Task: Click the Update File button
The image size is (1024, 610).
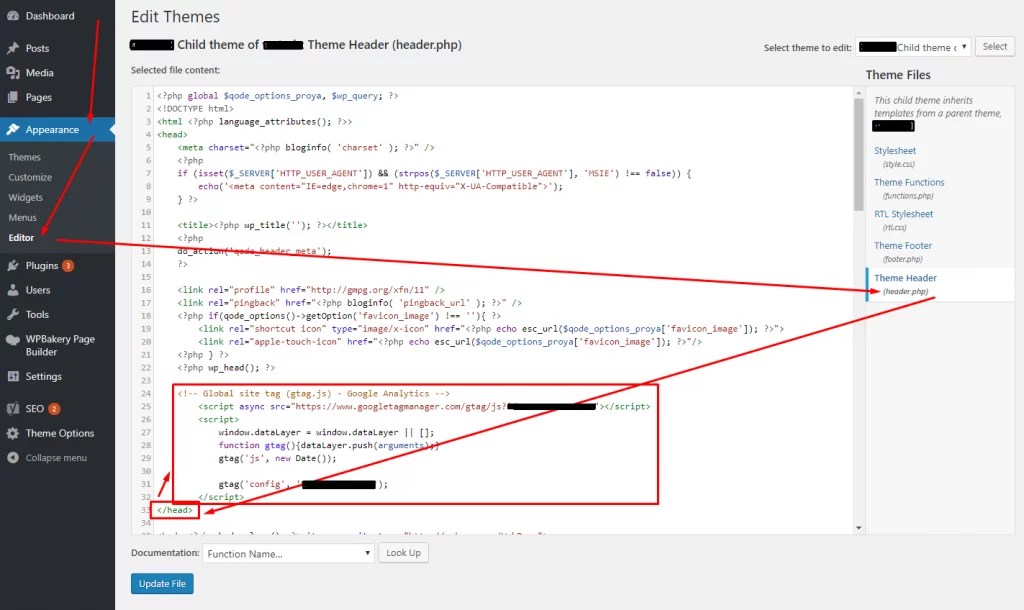Action: pyautogui.click(x=162, y=584)
